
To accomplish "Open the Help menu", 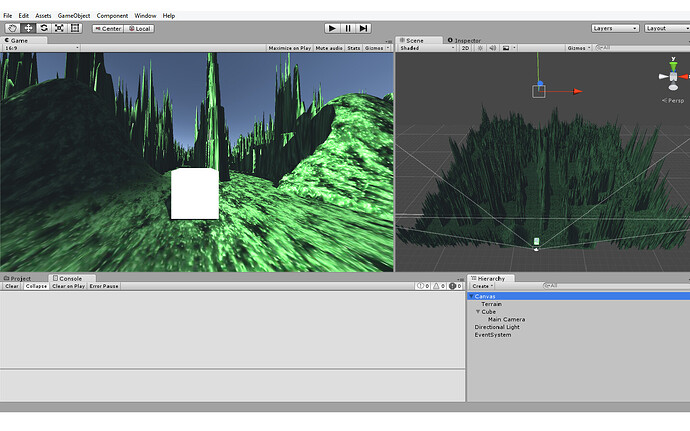I will pyautogui.click(x=169, y=15).
